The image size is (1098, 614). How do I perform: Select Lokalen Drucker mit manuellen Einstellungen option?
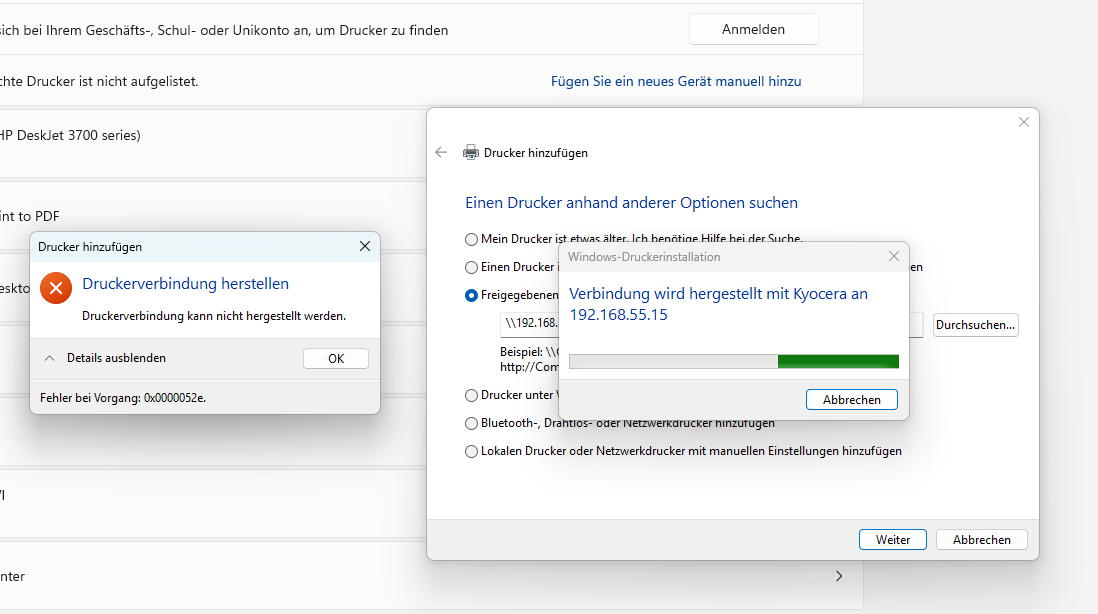pos(470,451)
